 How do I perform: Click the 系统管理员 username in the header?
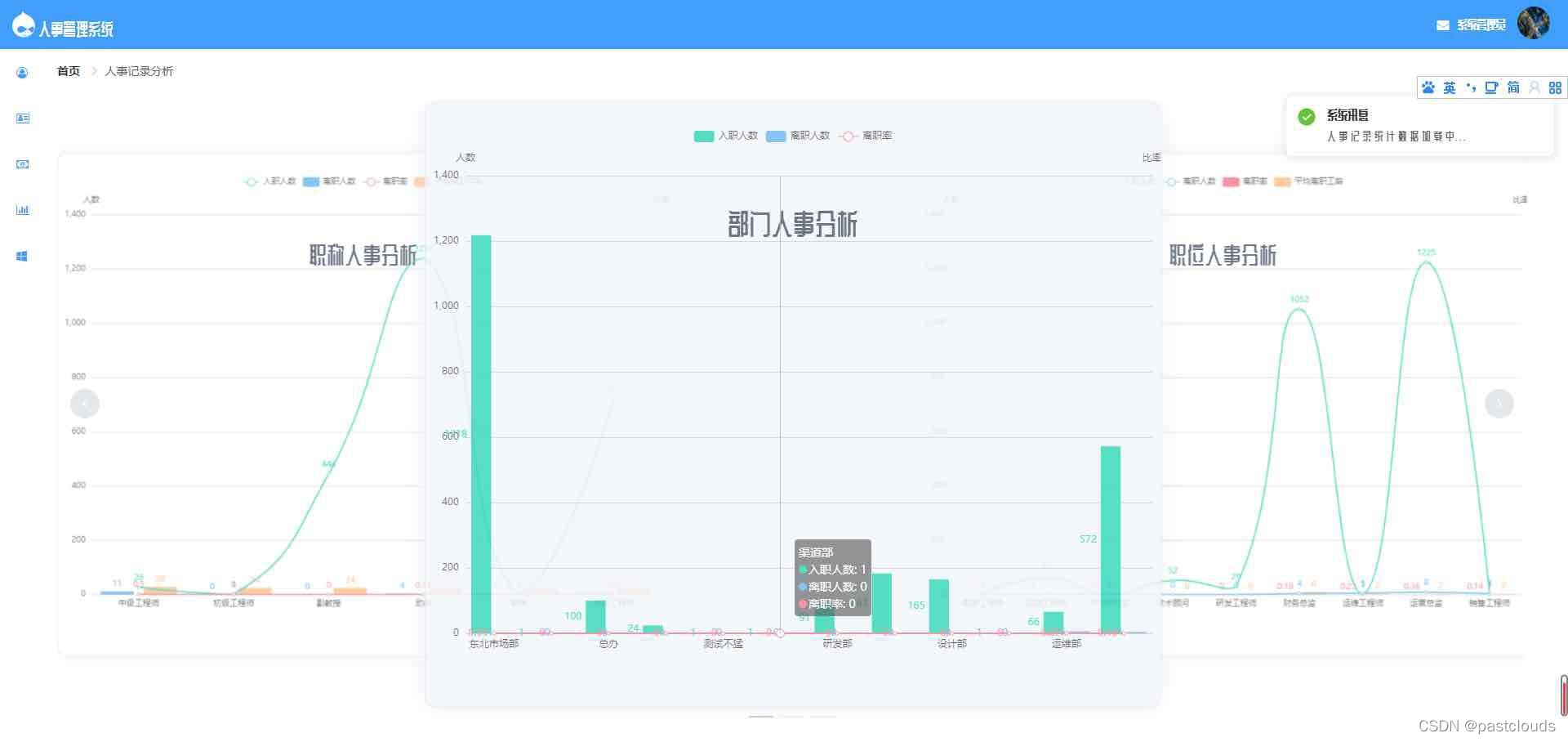(1481, 25)
